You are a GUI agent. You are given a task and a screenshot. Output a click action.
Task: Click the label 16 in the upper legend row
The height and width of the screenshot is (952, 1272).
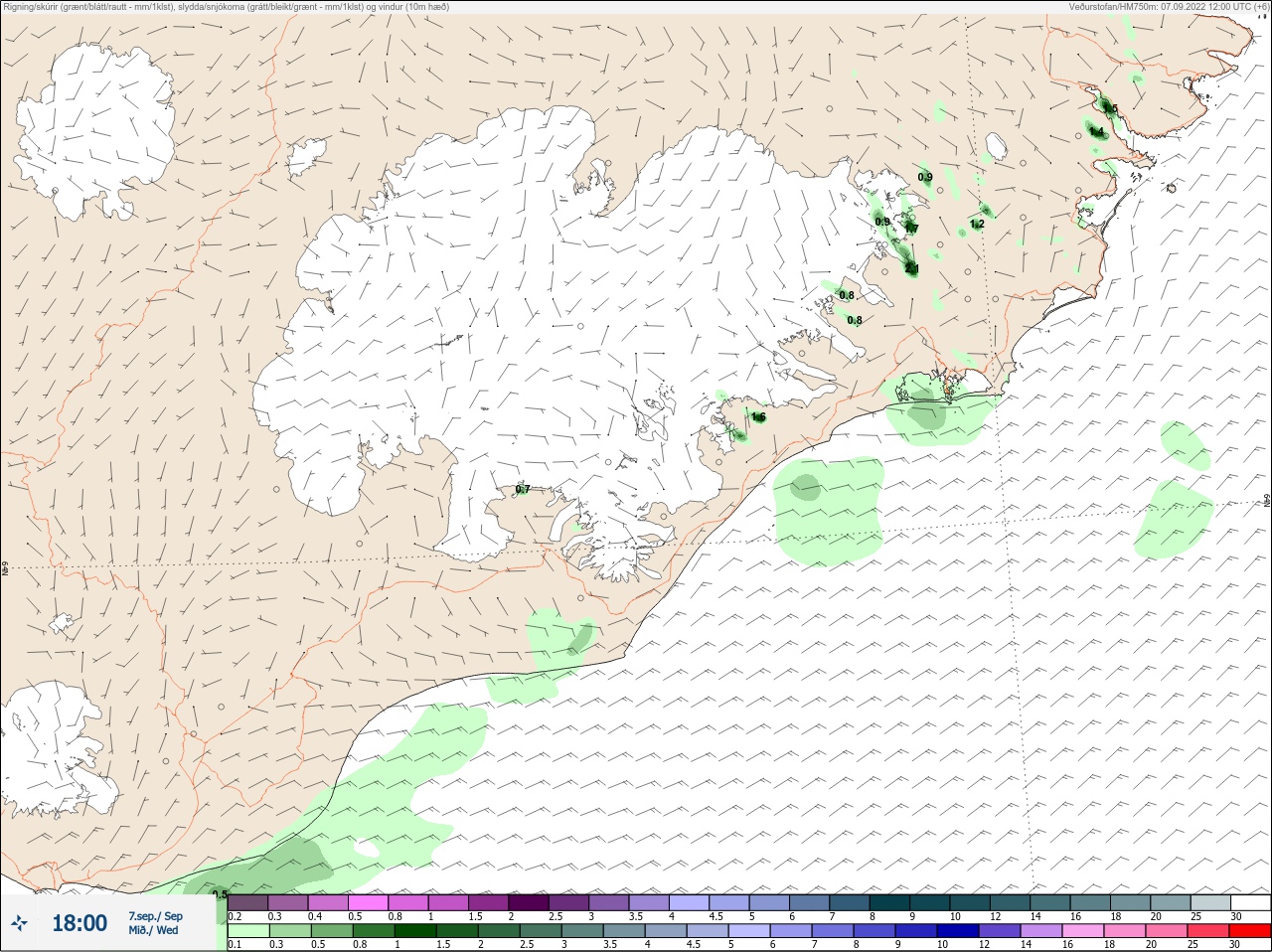tap(1075, 916)
